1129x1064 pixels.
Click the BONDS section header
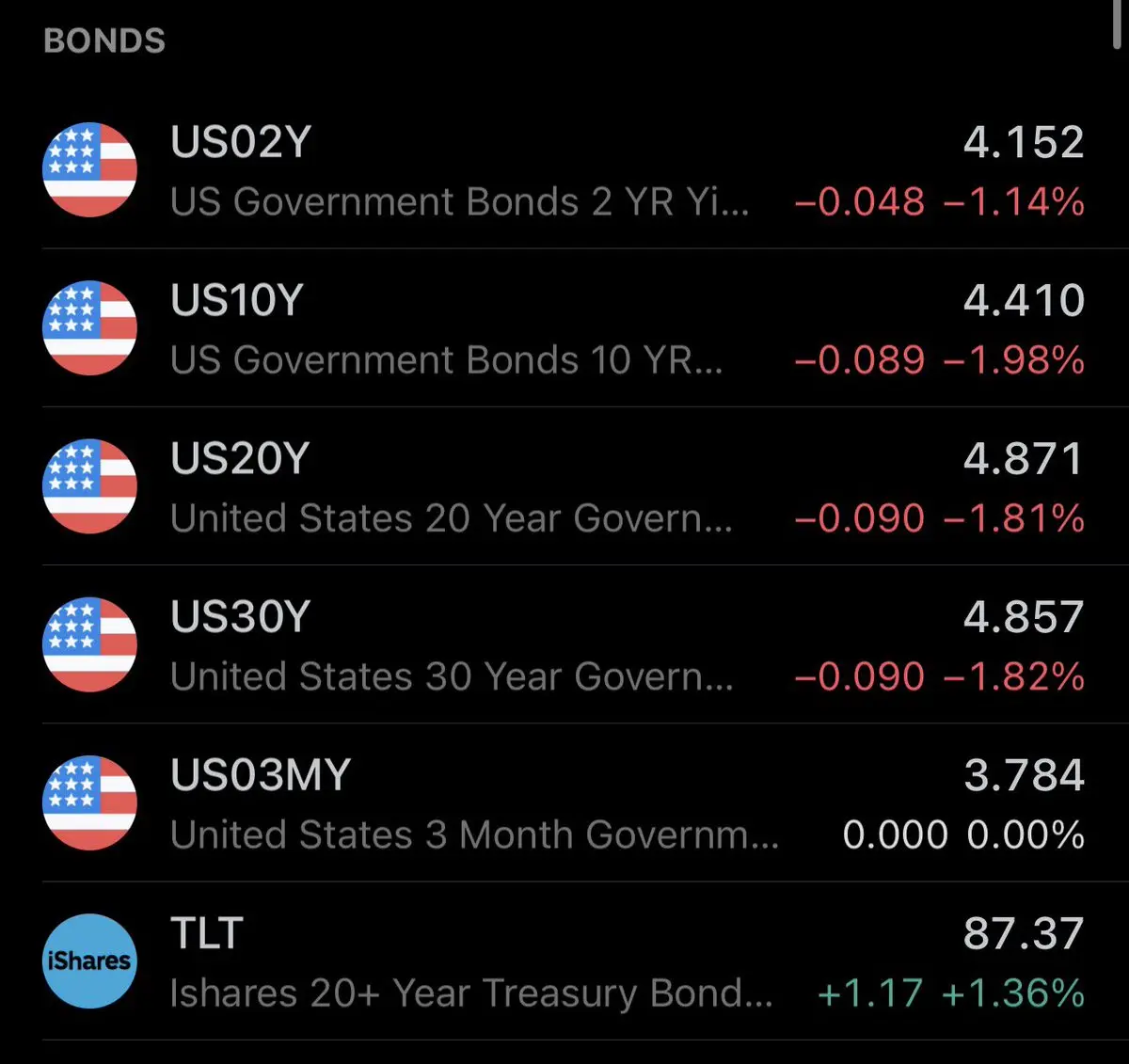coord(104,41)
